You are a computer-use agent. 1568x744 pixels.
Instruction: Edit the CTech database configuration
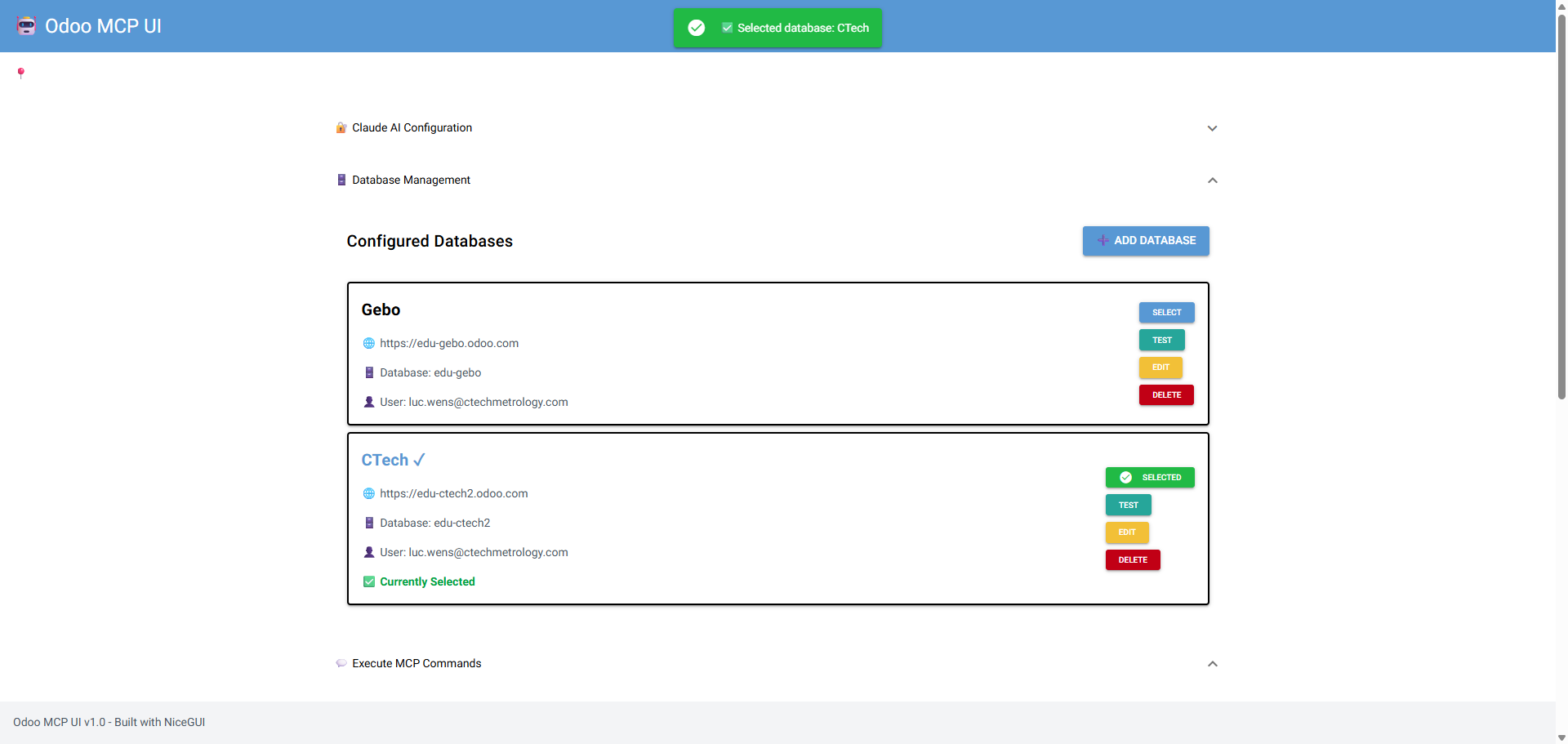point(1127,532)
